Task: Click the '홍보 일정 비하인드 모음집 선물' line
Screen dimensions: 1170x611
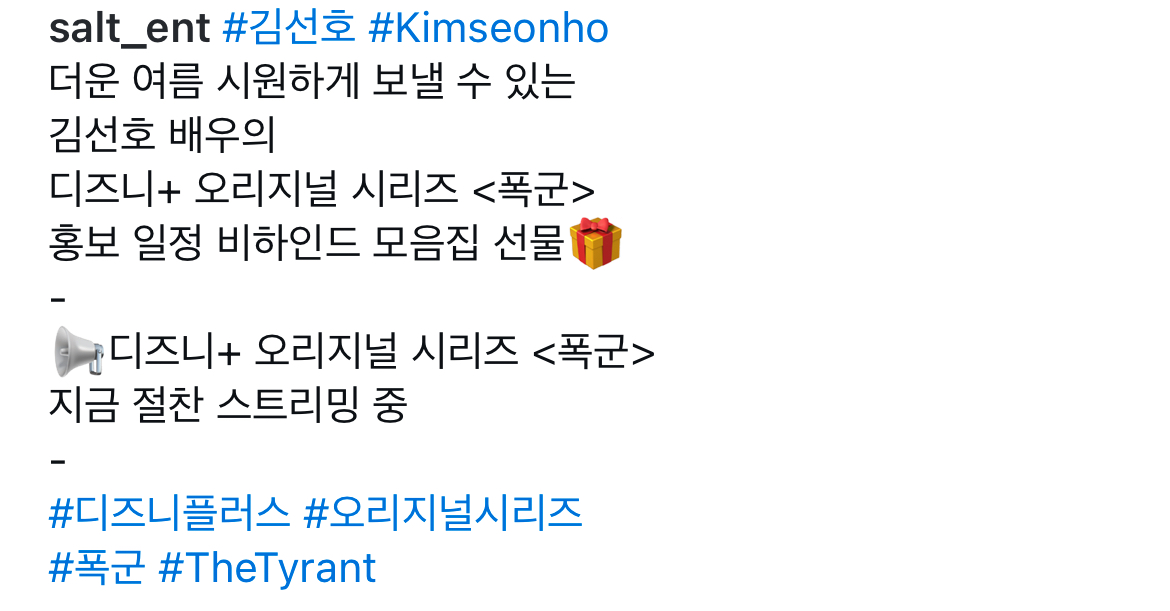Action: coord(307,243)
